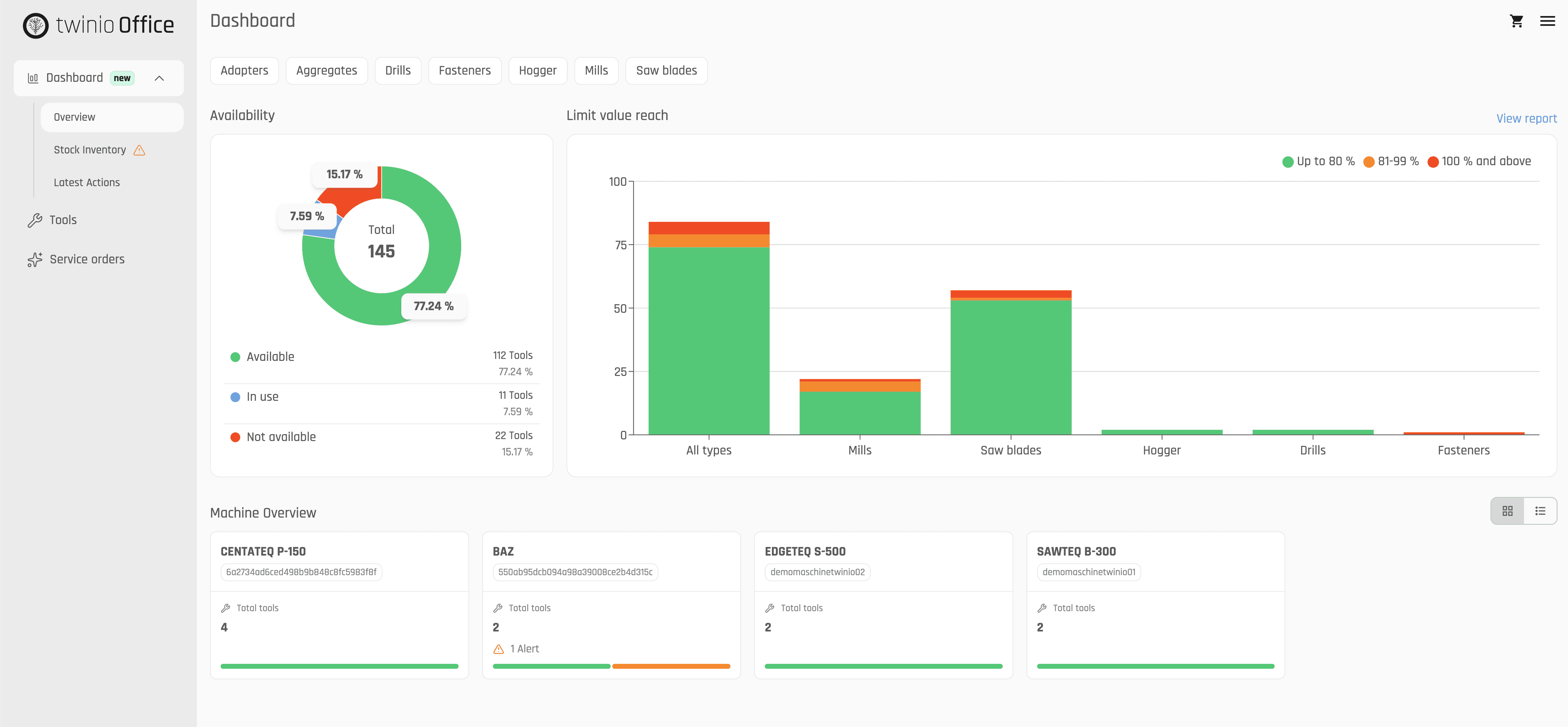Click the 7.59 % donut chart label
The image size is (1568, 727).
tap(307, 217)
